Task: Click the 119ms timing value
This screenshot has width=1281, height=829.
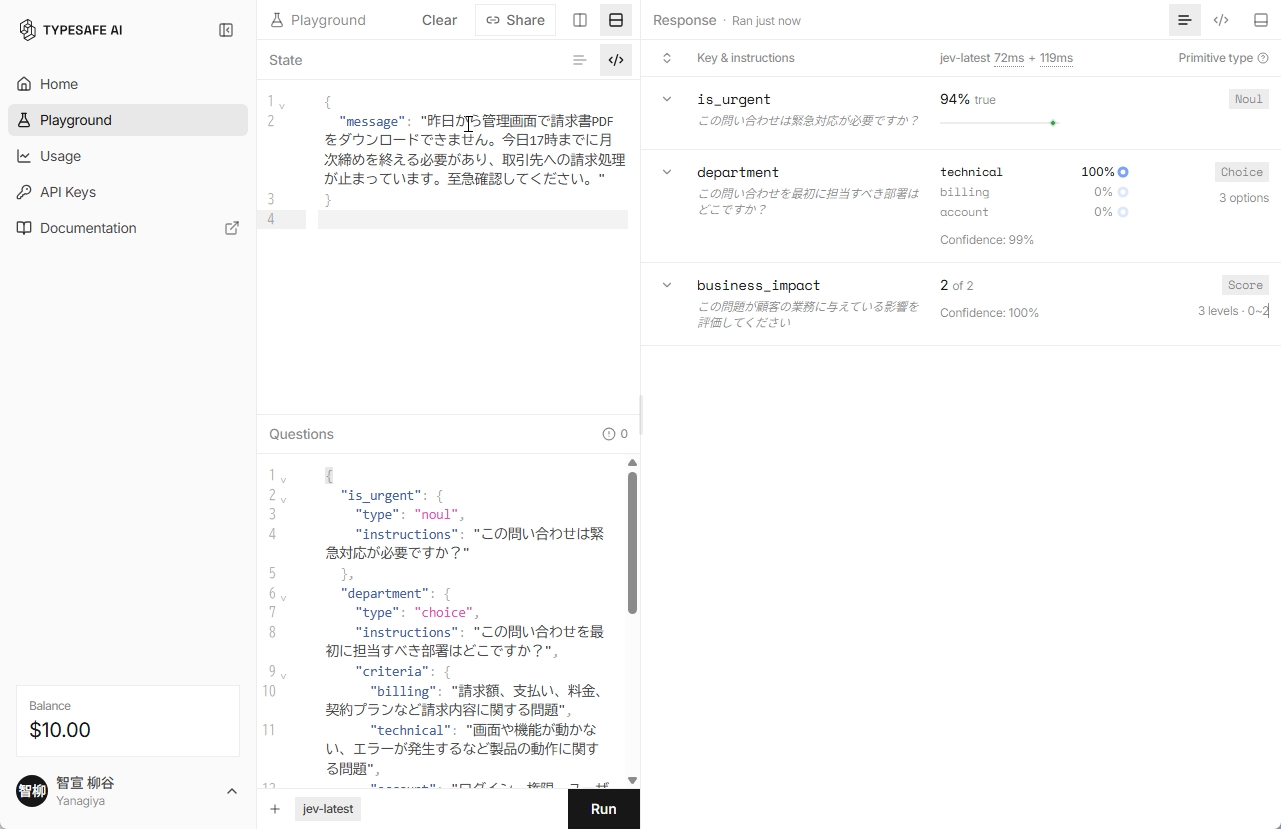Action: [x=1056, y=58]
